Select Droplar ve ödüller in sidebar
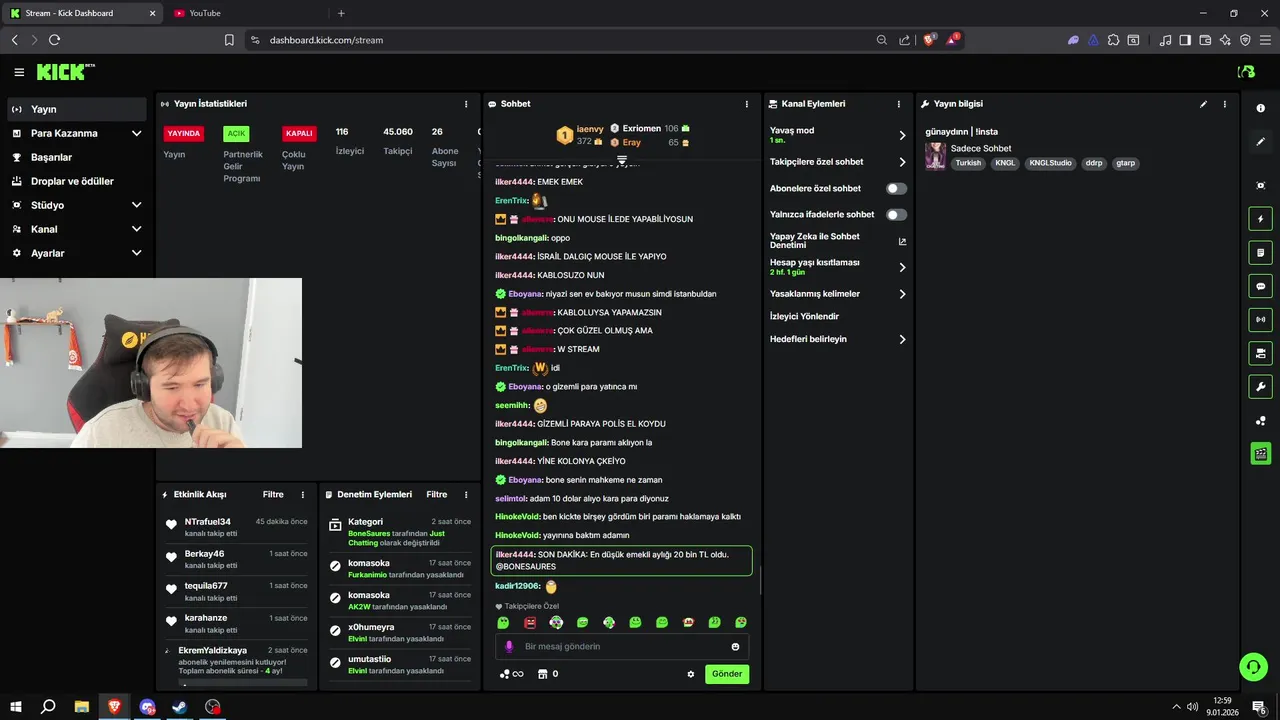The width and height of the screenshot is (1280, 720). (76, 181)
